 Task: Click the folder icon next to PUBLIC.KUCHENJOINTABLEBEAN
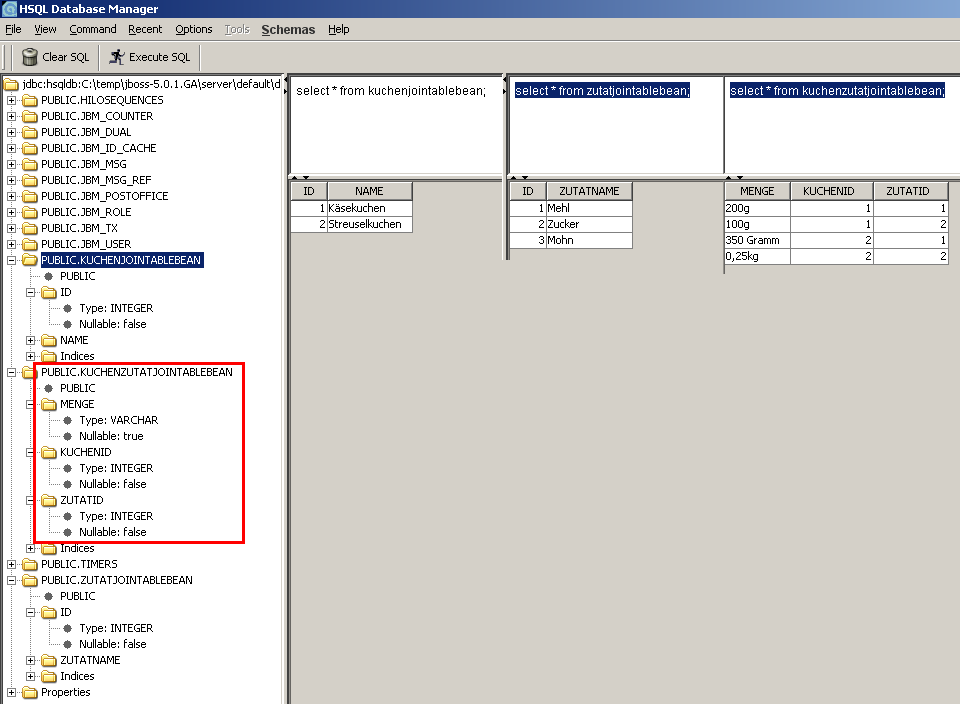pyautogui.click(x=29, y=260)
